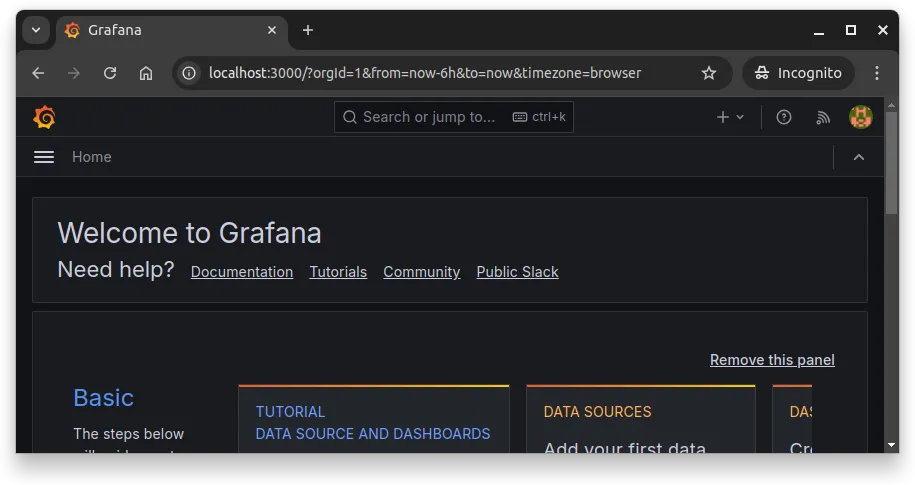The width and height of the screenshot is (915, 485).
Task: Open a new browser tab
Action: coord(308,30)
